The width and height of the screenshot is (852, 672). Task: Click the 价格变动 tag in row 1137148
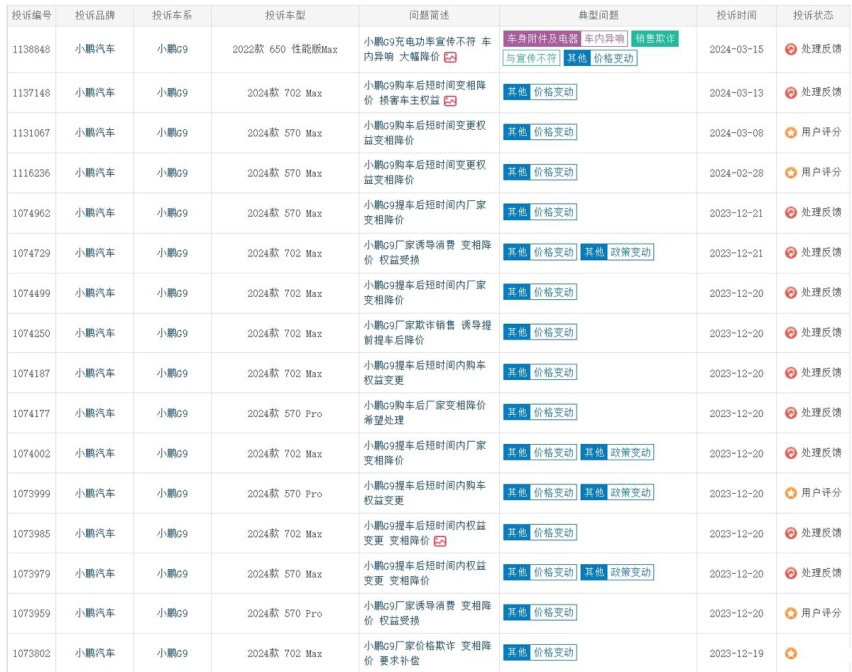click(x=553, y=92)
